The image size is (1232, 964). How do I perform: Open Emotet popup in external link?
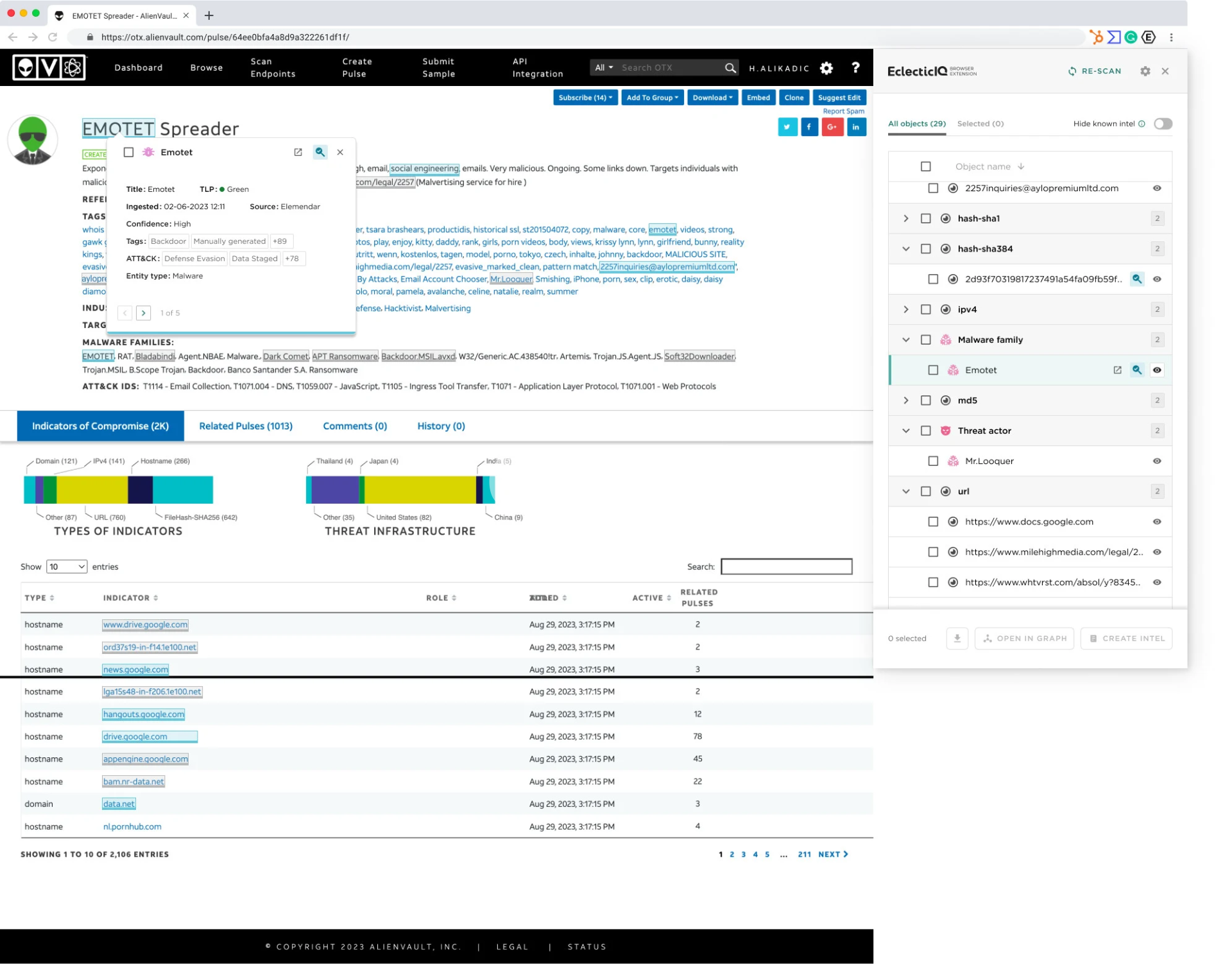coord(298,152)
